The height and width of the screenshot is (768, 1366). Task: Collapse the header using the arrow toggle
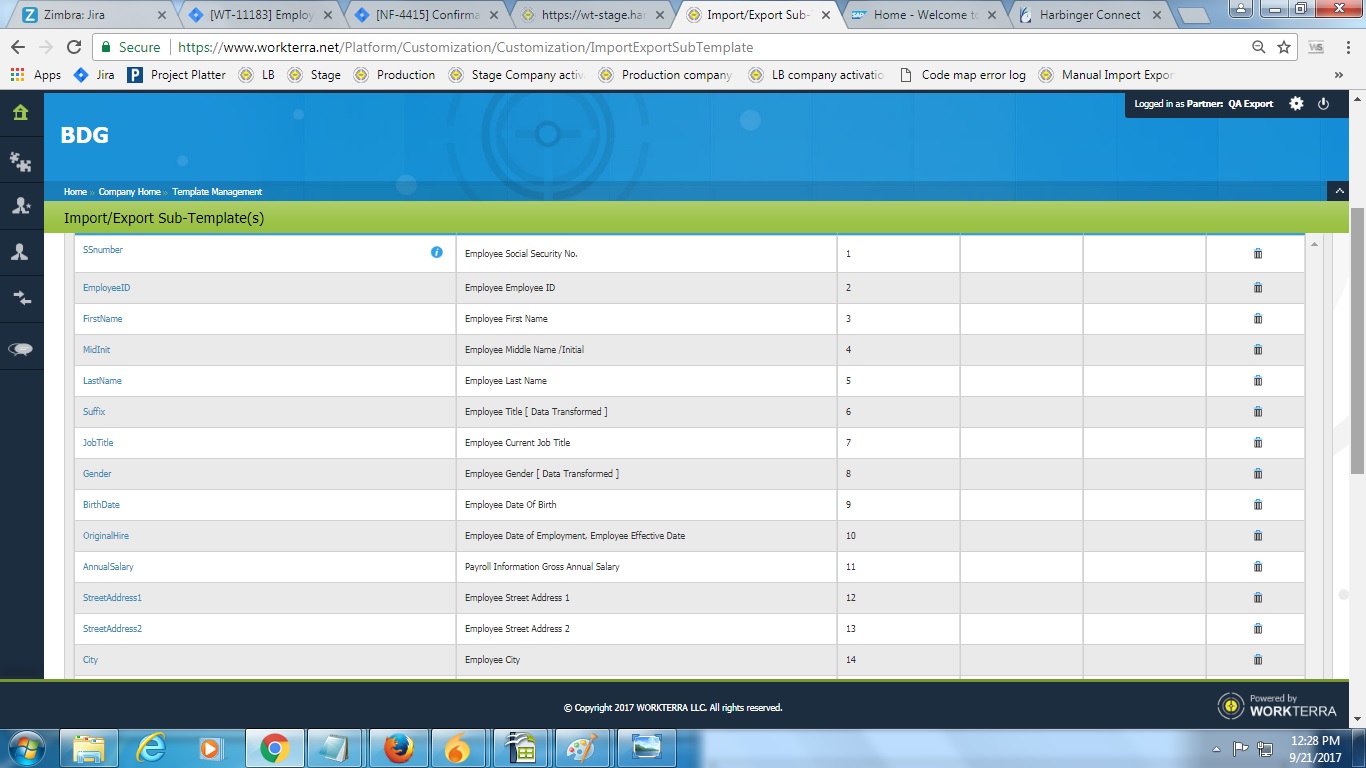click(1337, 191)
